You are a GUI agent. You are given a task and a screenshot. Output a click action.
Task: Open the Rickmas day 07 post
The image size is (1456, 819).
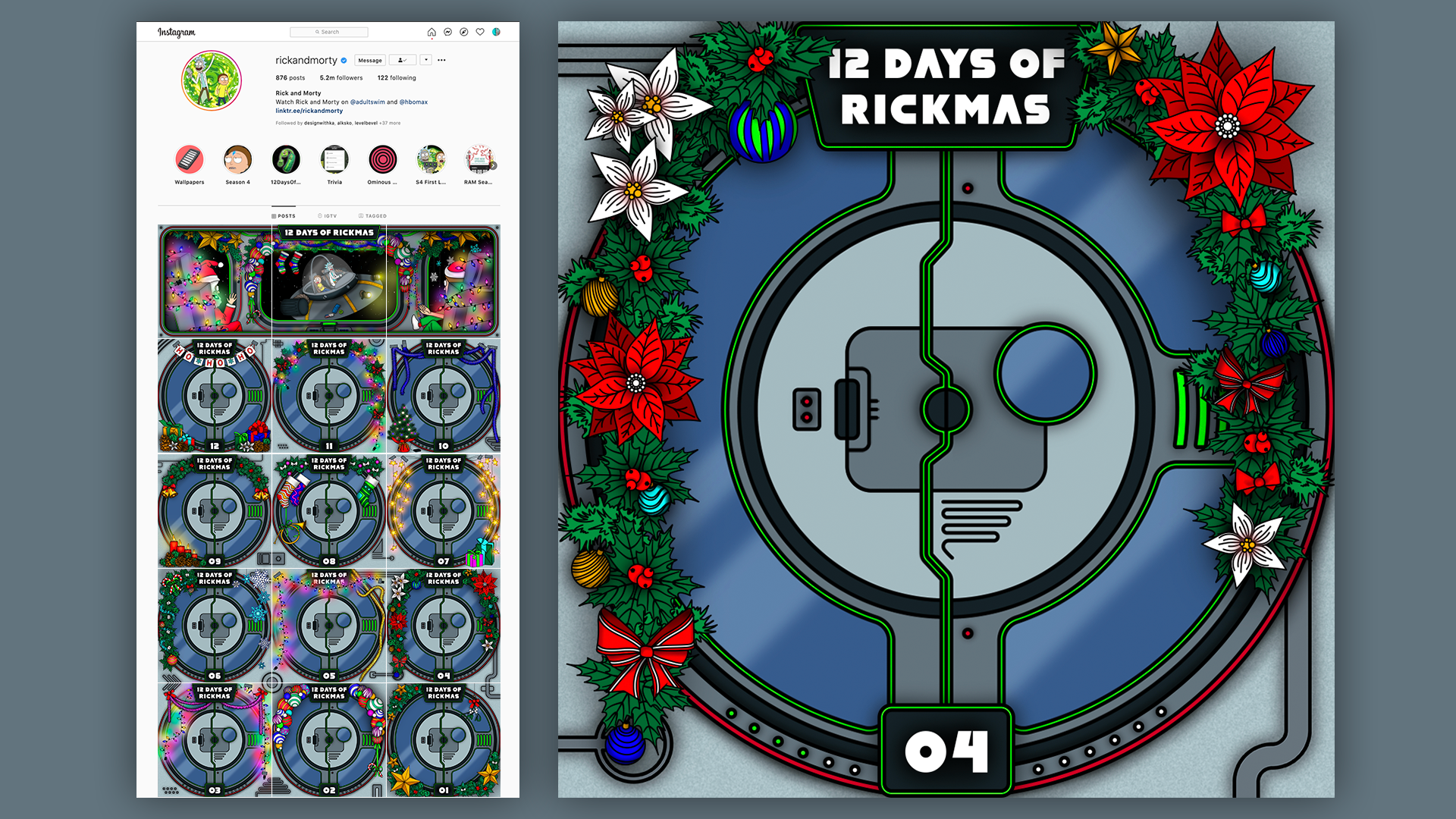click(x=444, y=511)
